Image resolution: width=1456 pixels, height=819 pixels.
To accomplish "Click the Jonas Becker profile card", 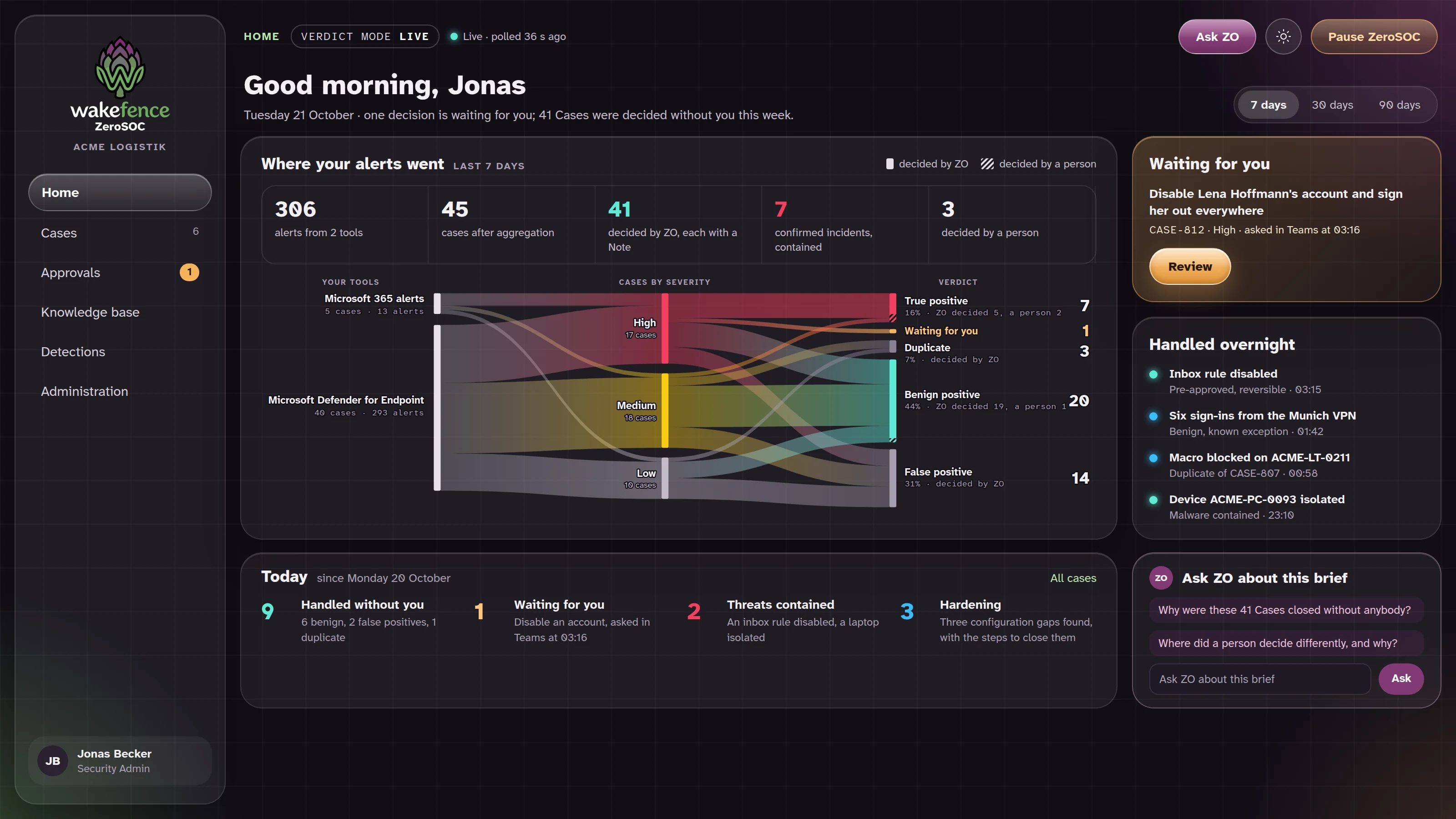I will [120, 760].
